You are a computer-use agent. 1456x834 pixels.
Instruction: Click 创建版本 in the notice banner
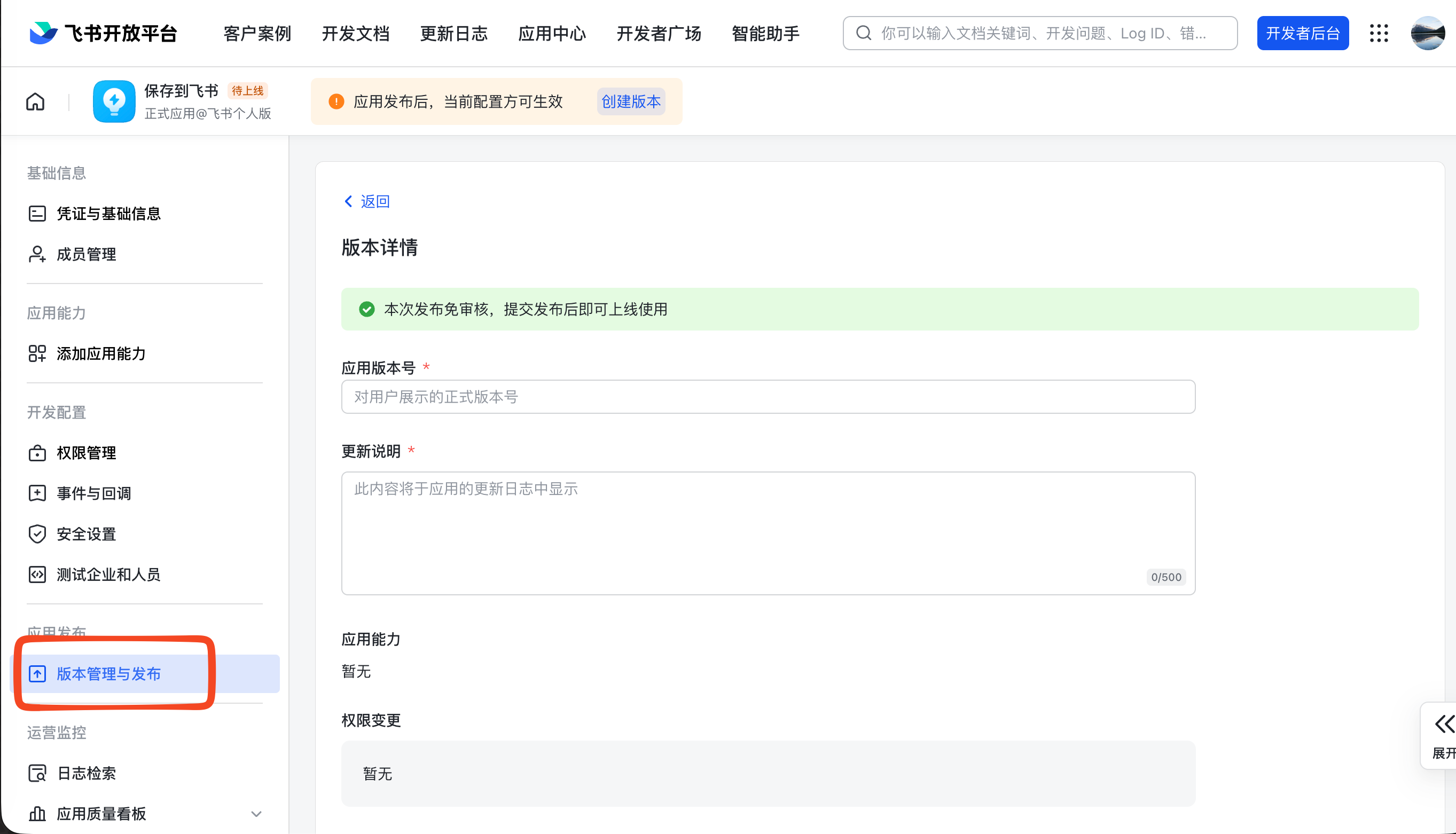point(630,101)
